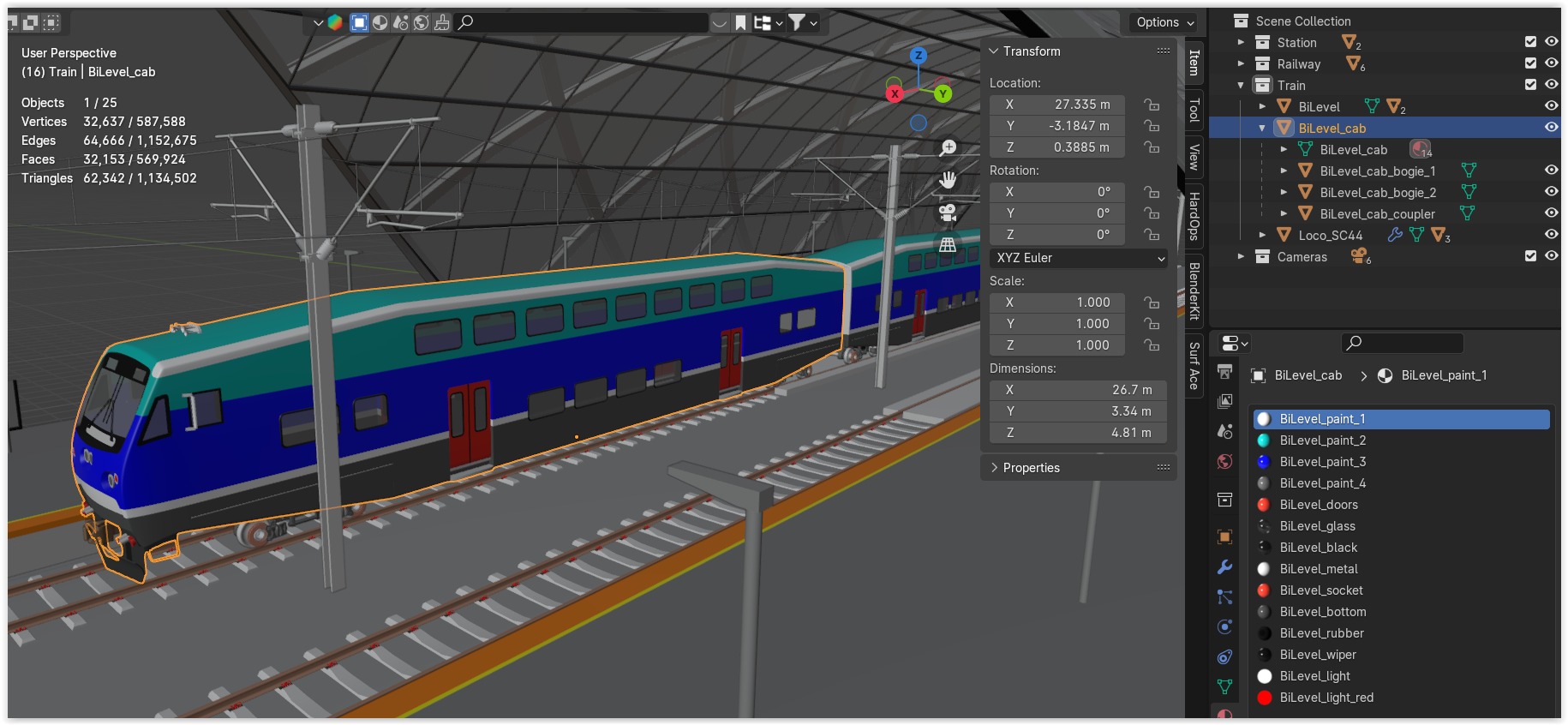Uncheck the Station collection checkbox
The height and width of the screenshot is (725, 1568).
click(1530, 42)
